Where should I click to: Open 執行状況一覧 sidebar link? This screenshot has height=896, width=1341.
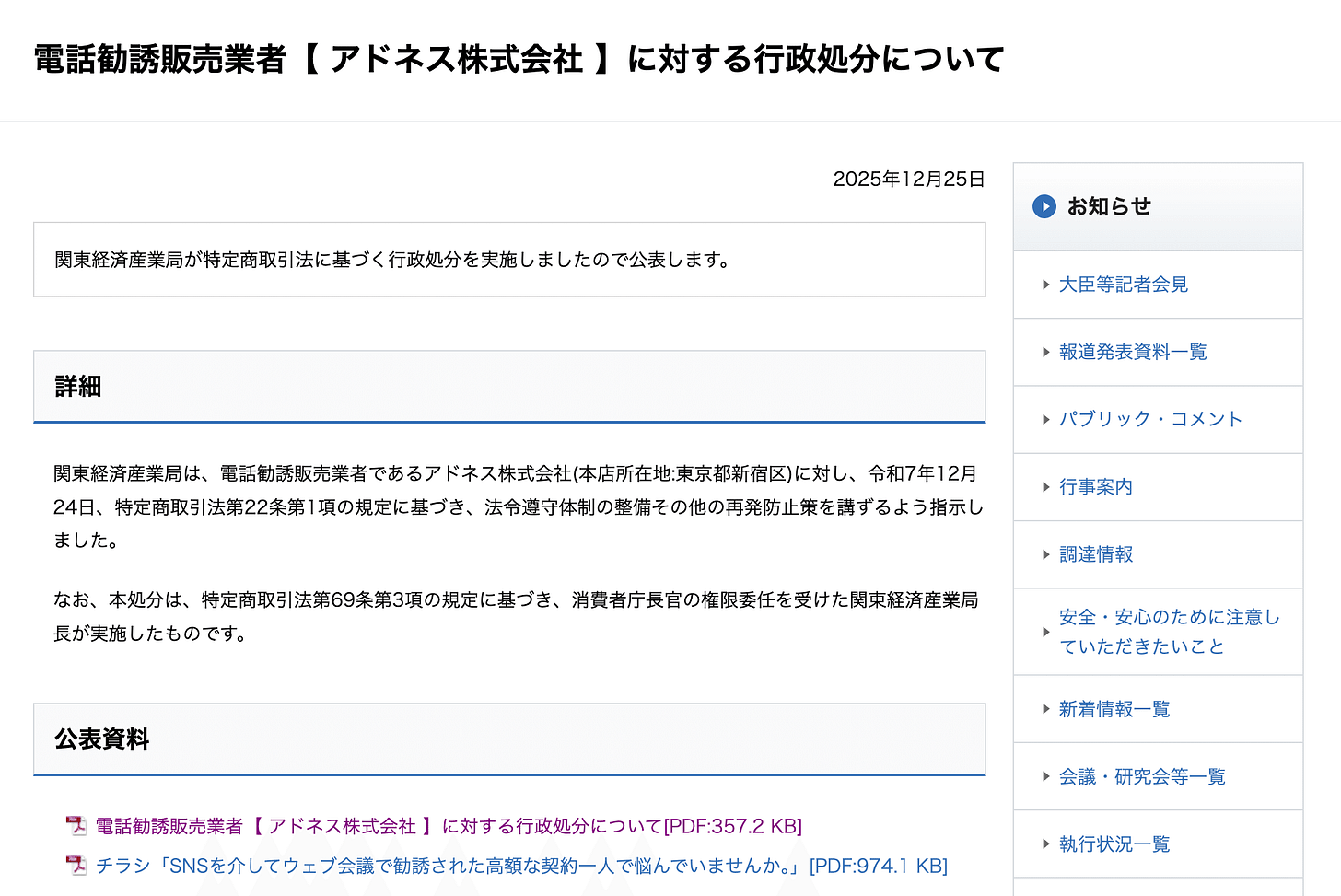pyautogui.click(x=1114, y=844)
